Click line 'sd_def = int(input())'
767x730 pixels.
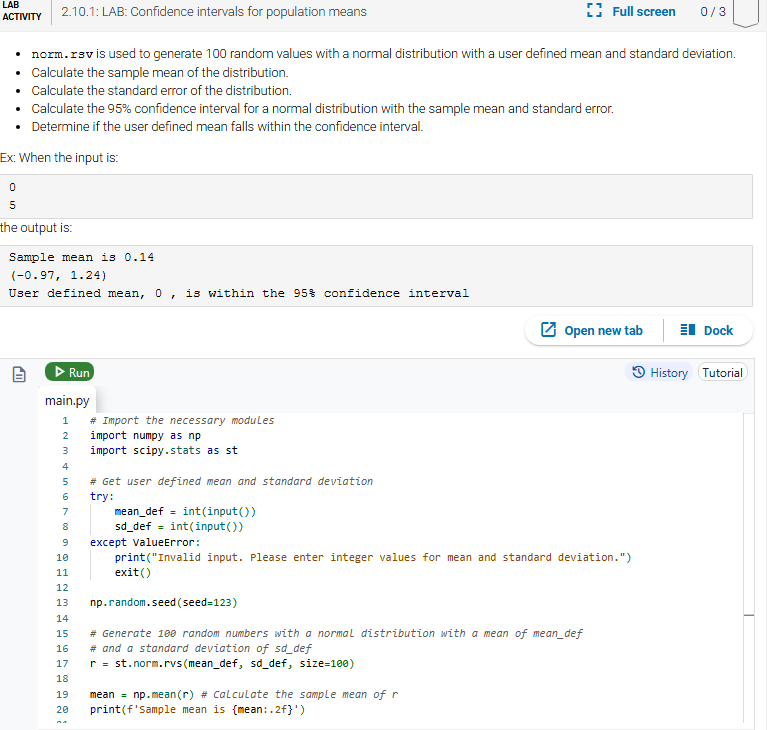(x=179, y=527)
